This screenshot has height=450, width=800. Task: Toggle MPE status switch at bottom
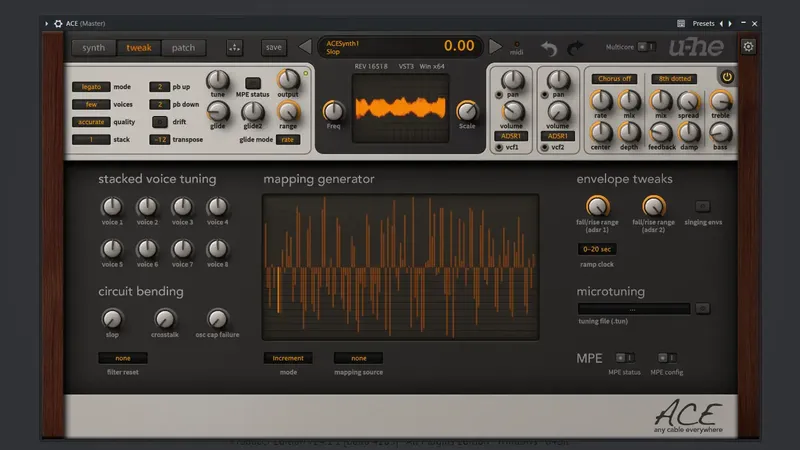pyautogui.click(x=624, y=358)
